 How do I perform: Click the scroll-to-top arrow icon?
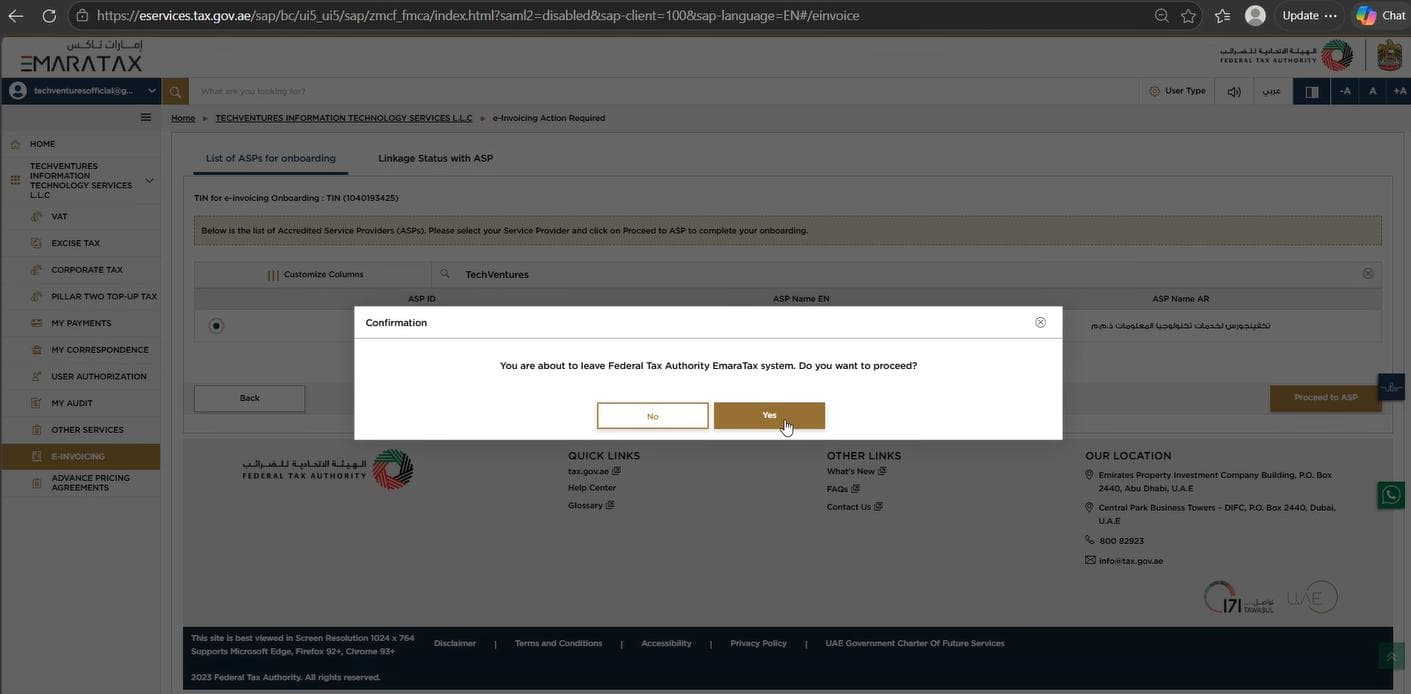[x=1391, y=656]
